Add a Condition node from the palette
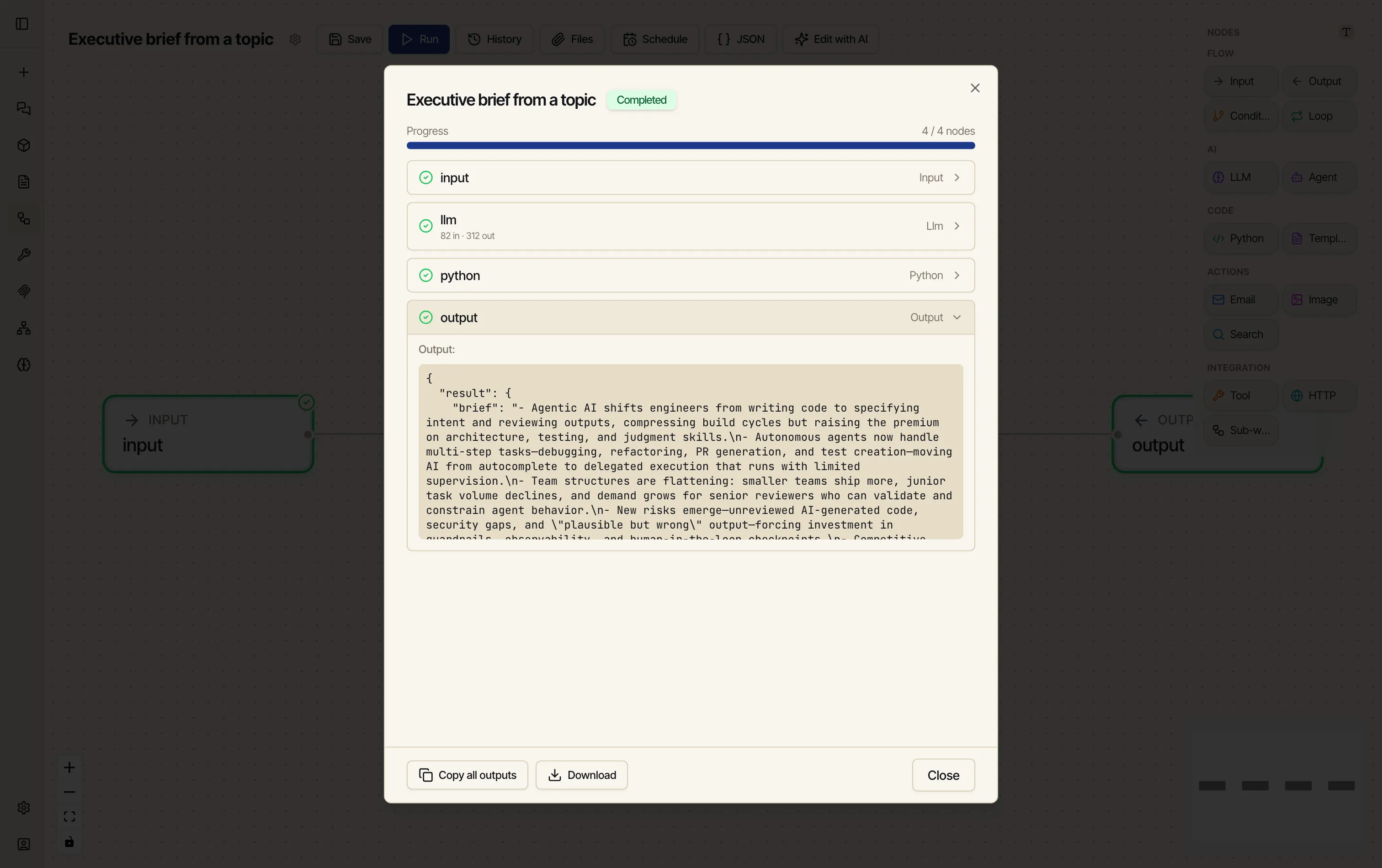The height and width of the screenshot is (868, 1382). point(1241,116)
